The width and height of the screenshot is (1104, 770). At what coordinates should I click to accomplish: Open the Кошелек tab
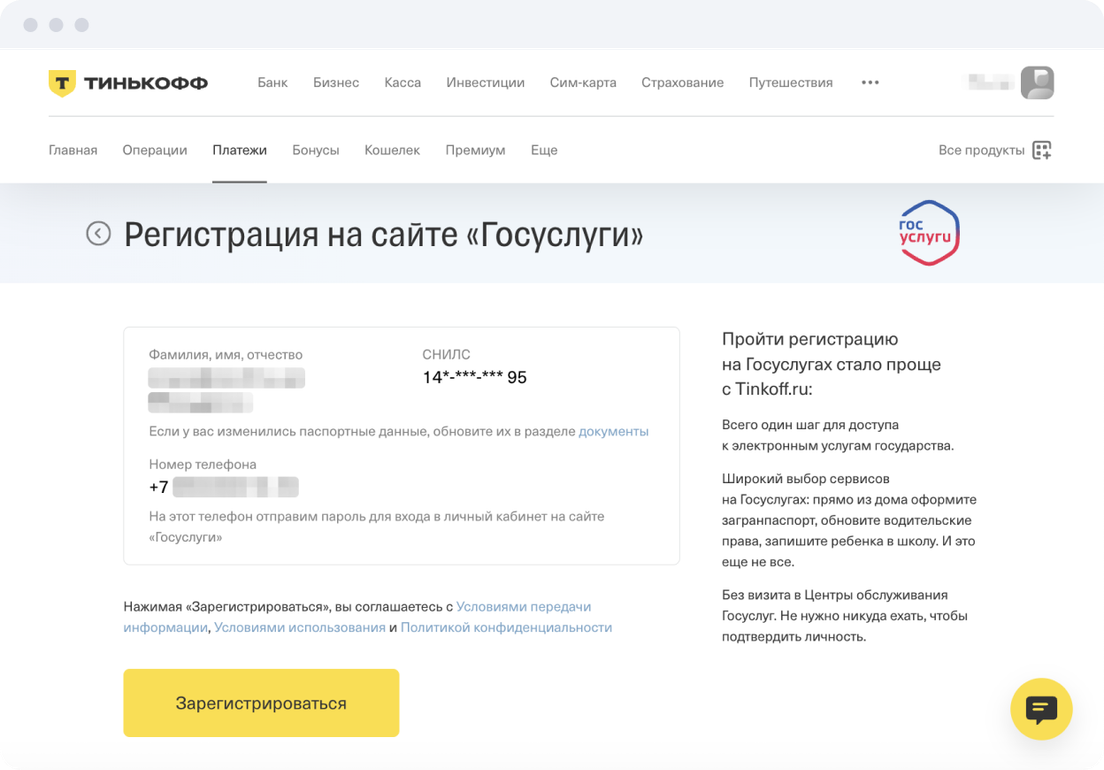(392, 150)
